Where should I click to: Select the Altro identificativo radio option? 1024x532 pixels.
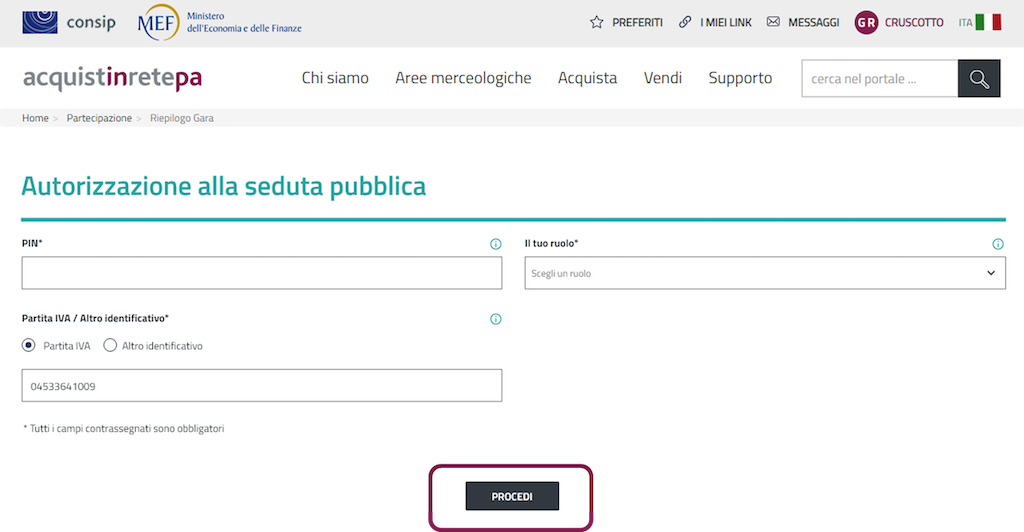(110, 346)
